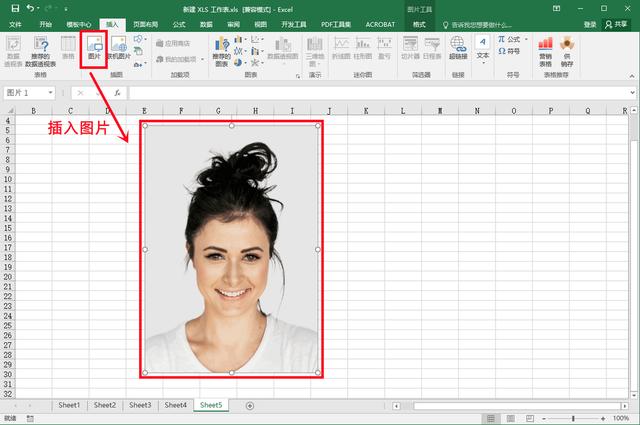The image size is (640, 425).
Task: Collapse the ribbon with the chevron arrow
Action: tap(630, 75)
